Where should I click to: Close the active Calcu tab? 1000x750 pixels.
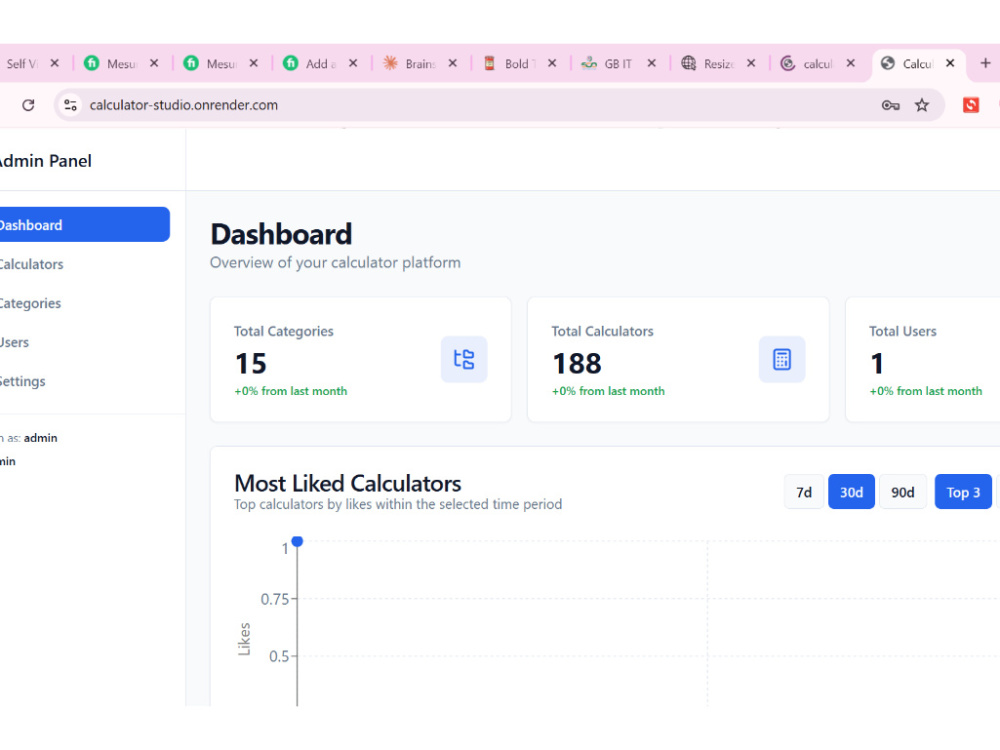[x=950, y=63]
